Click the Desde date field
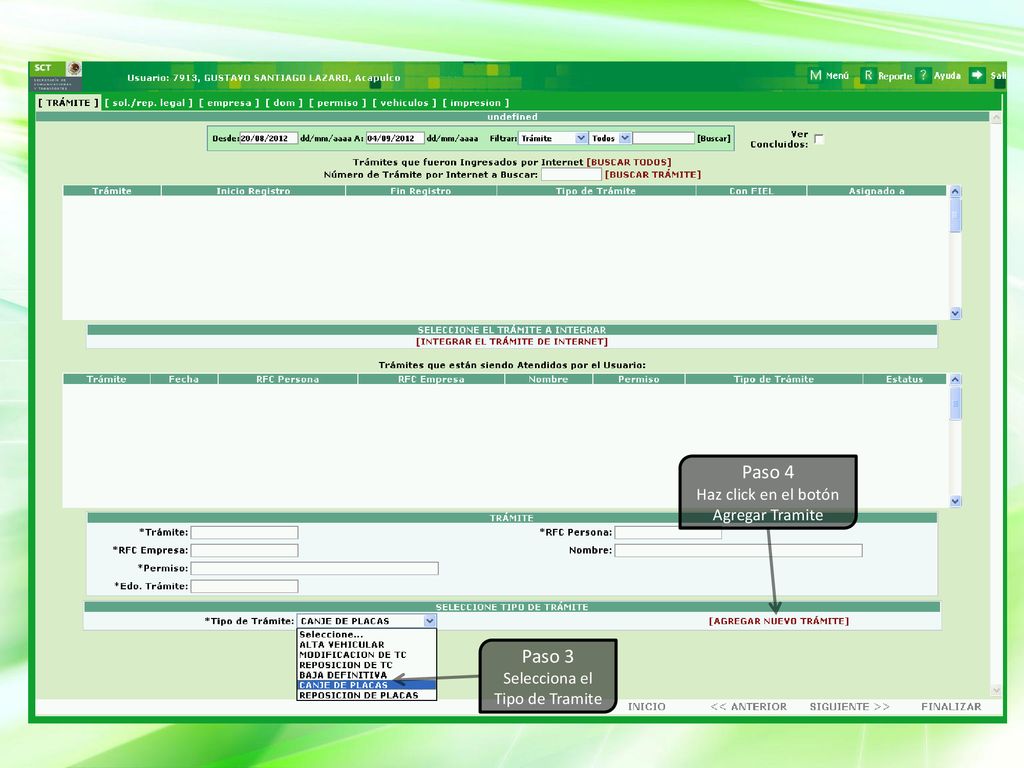 [269, 138]
